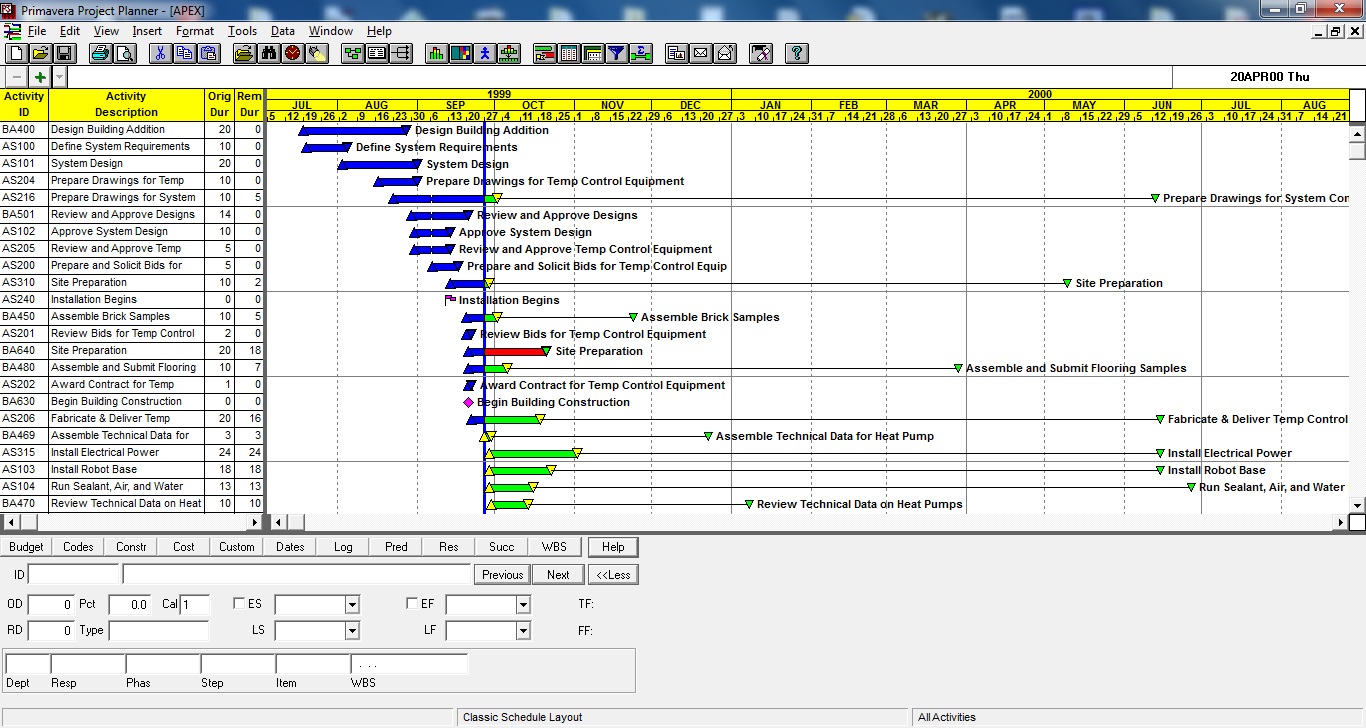Click the green plus add activity button
Image resolution: width=1366 pixels, height=728 pixels.
click(x=40, y=77)
